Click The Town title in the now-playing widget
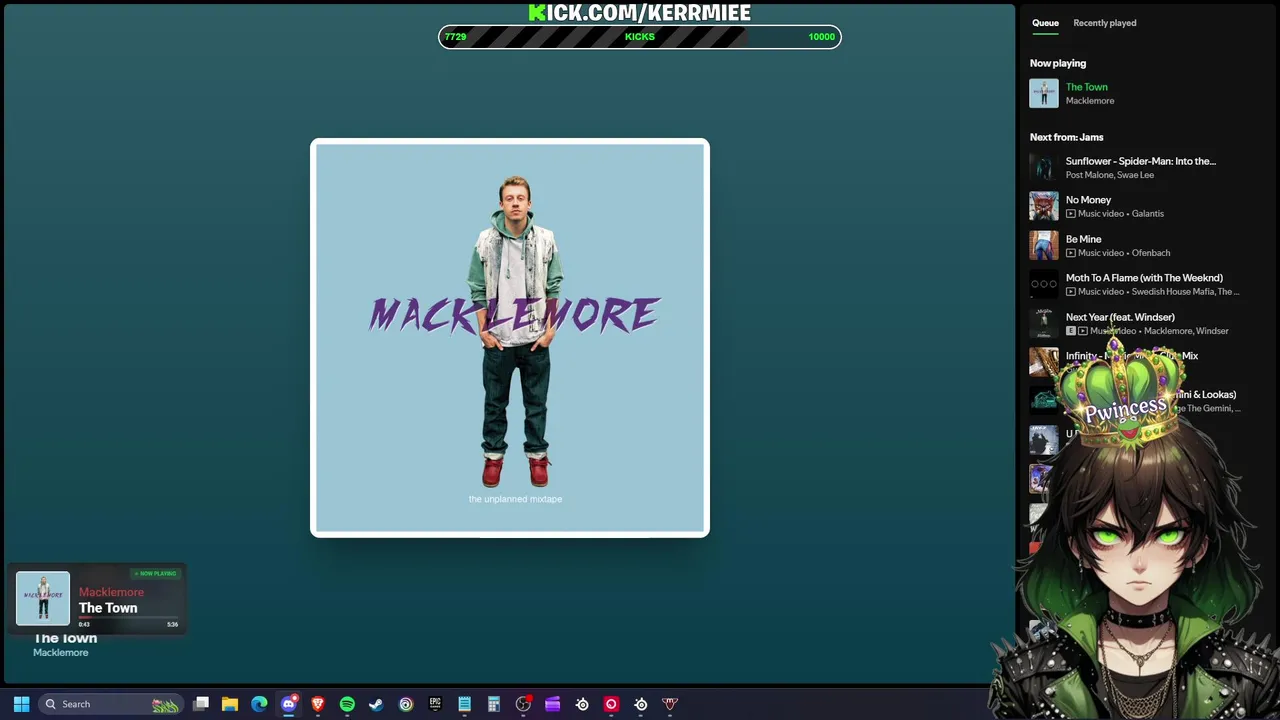1280x720 pixels. click(x=108, y=608)
